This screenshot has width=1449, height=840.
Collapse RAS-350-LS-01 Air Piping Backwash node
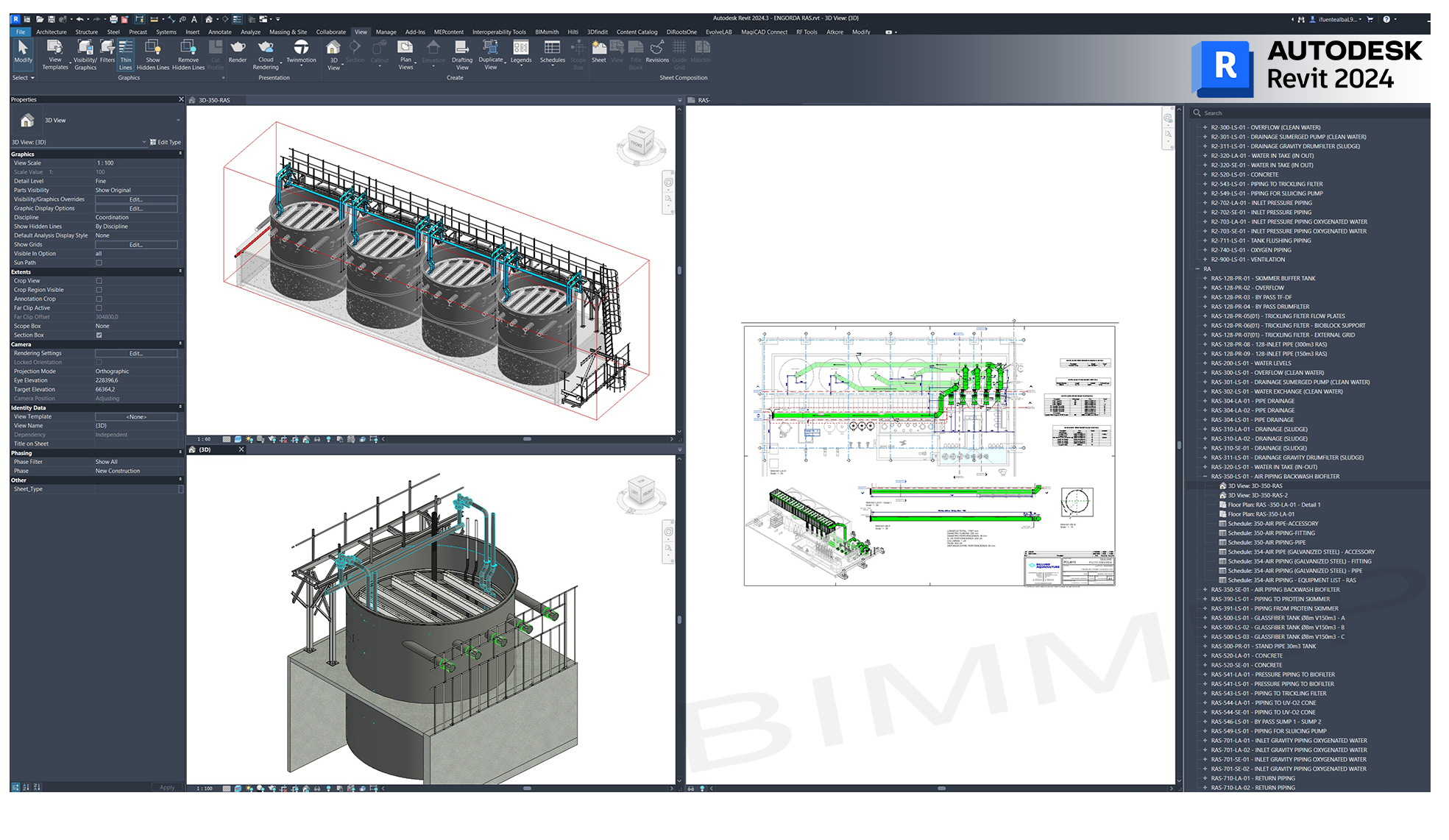point(1205,477)
